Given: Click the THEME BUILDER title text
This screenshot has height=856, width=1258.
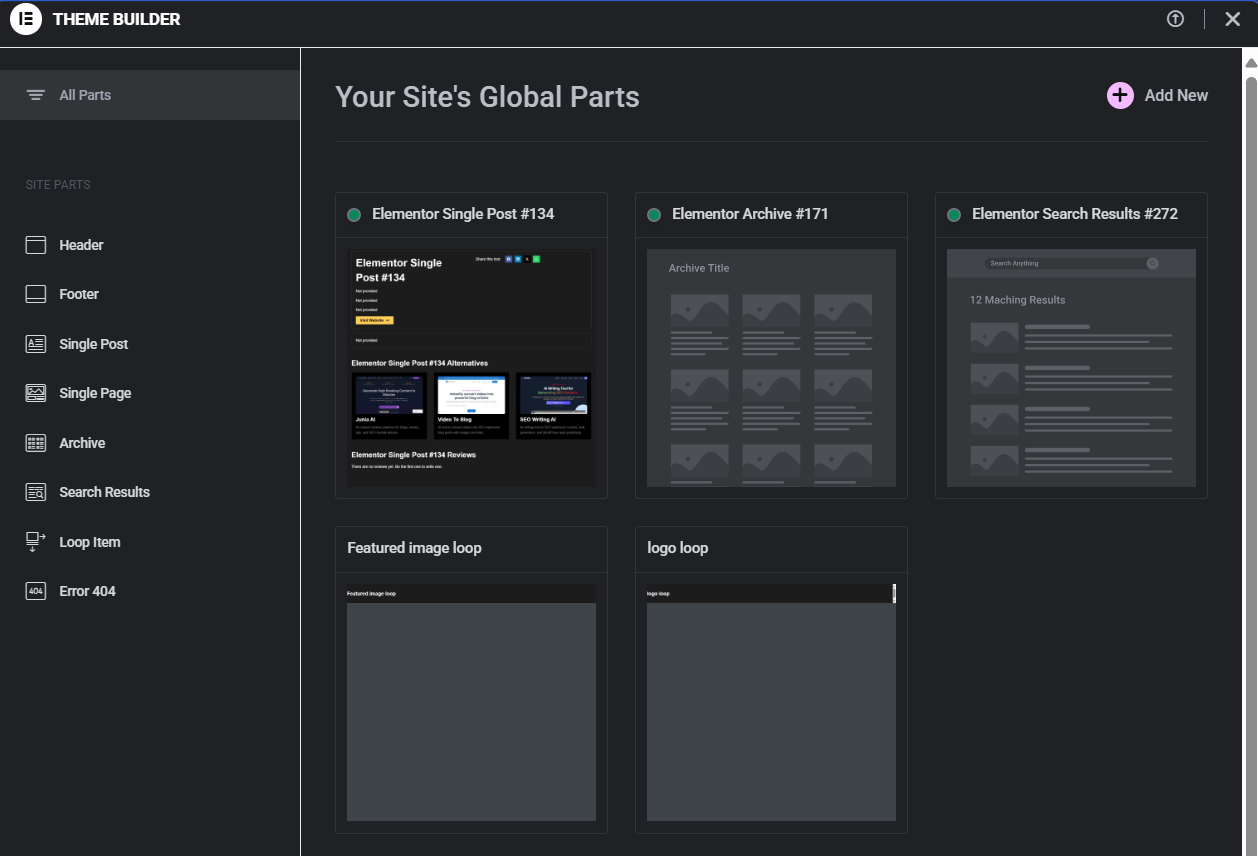Looking at the screenshot, I should [x=116, y=19].
